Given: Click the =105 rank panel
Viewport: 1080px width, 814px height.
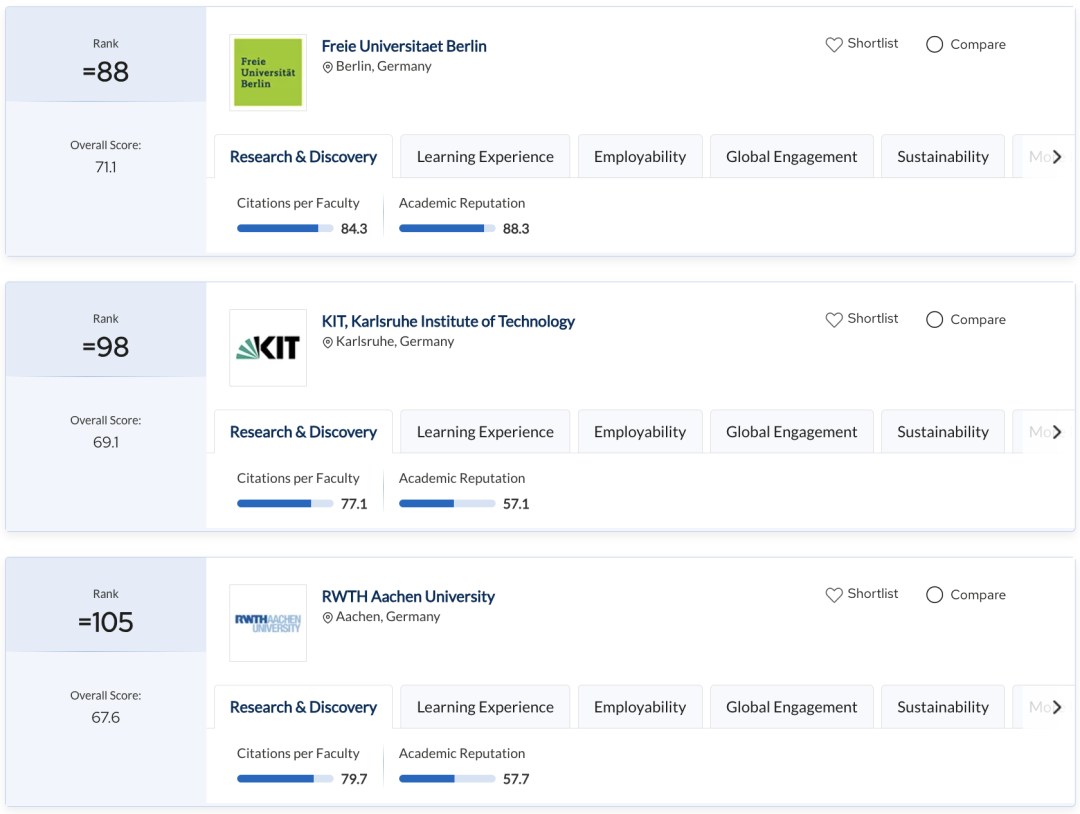Looking at the screenshot, I should point(106,622).
